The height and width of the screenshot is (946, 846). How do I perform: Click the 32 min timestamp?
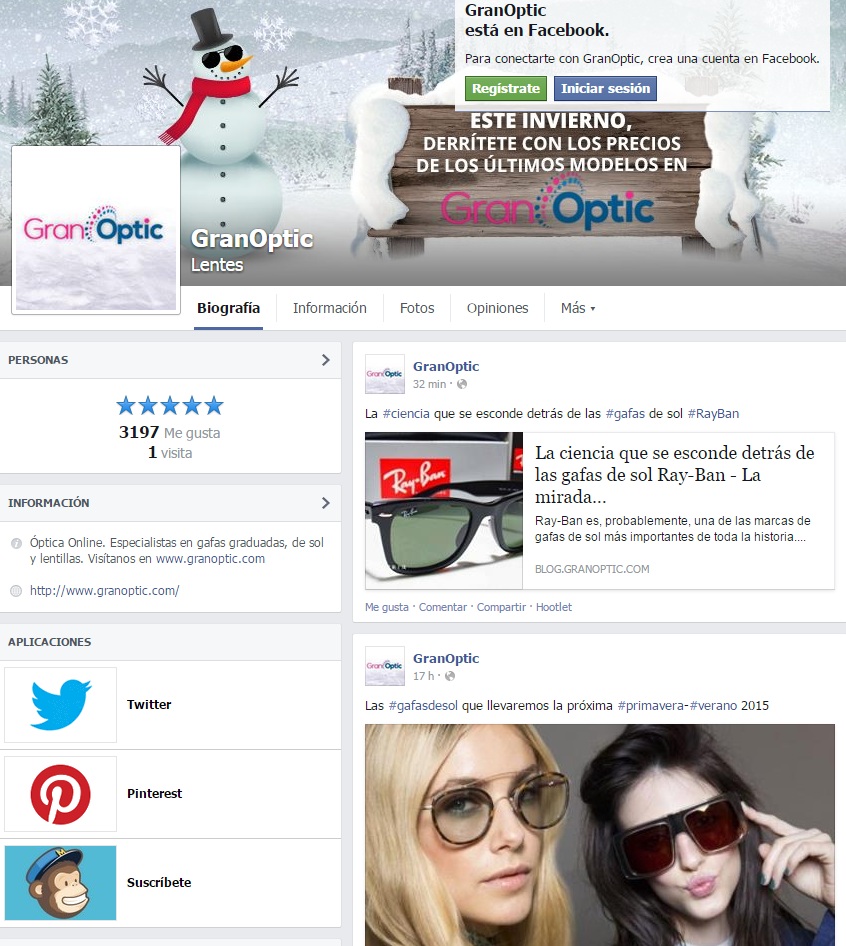(429, 384)
